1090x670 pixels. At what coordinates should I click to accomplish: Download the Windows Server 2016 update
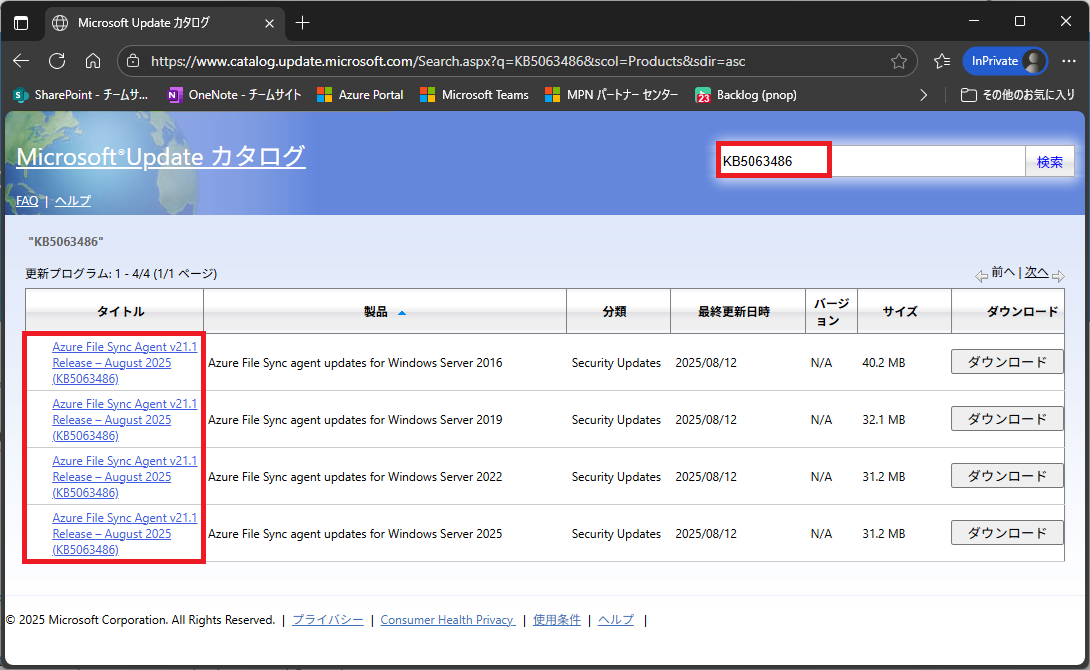[x=1007, y=361]
